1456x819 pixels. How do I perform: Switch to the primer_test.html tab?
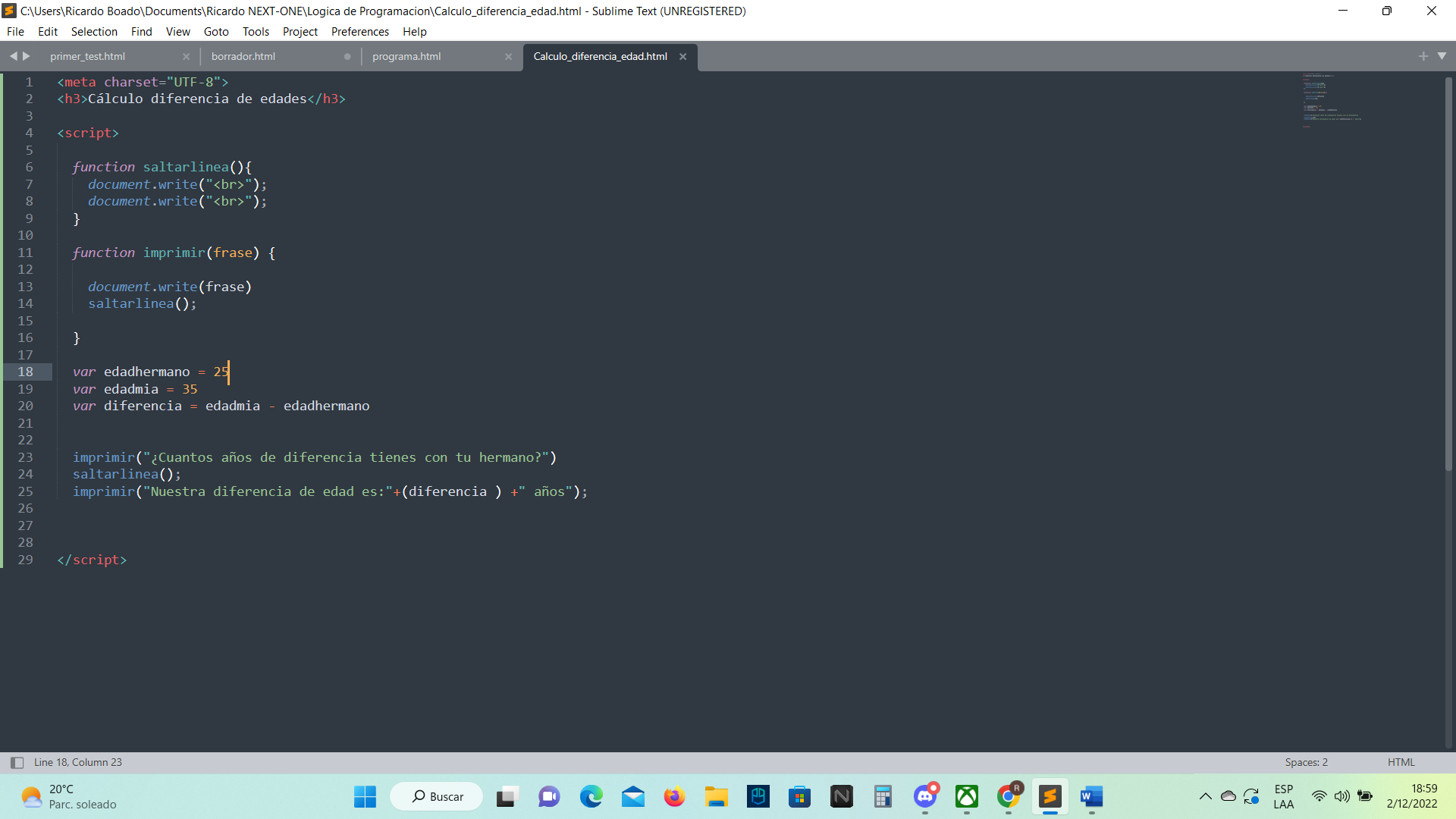pyautogui.click(x=87, y=57)
